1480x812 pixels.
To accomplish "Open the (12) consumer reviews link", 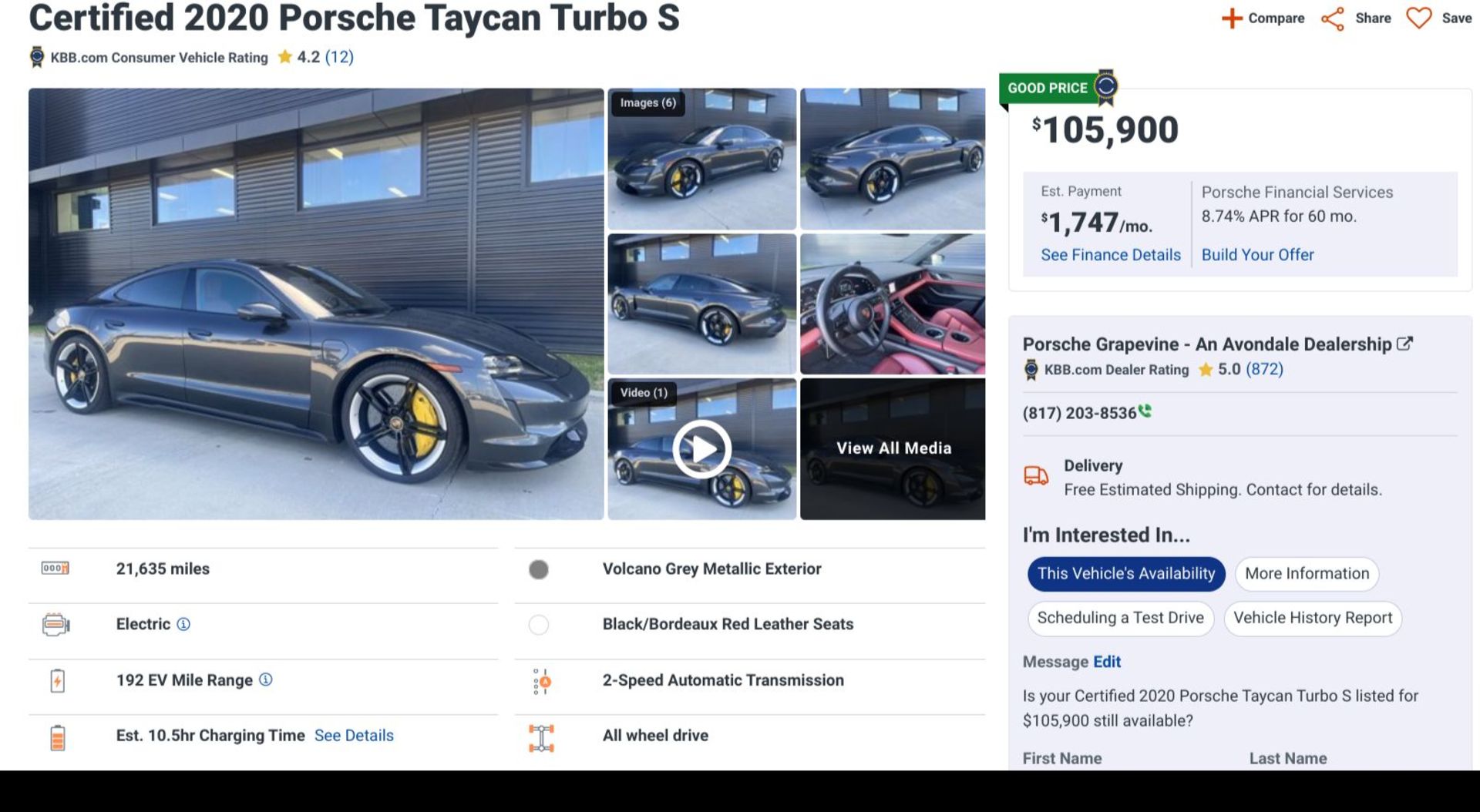I will (339, 57).
